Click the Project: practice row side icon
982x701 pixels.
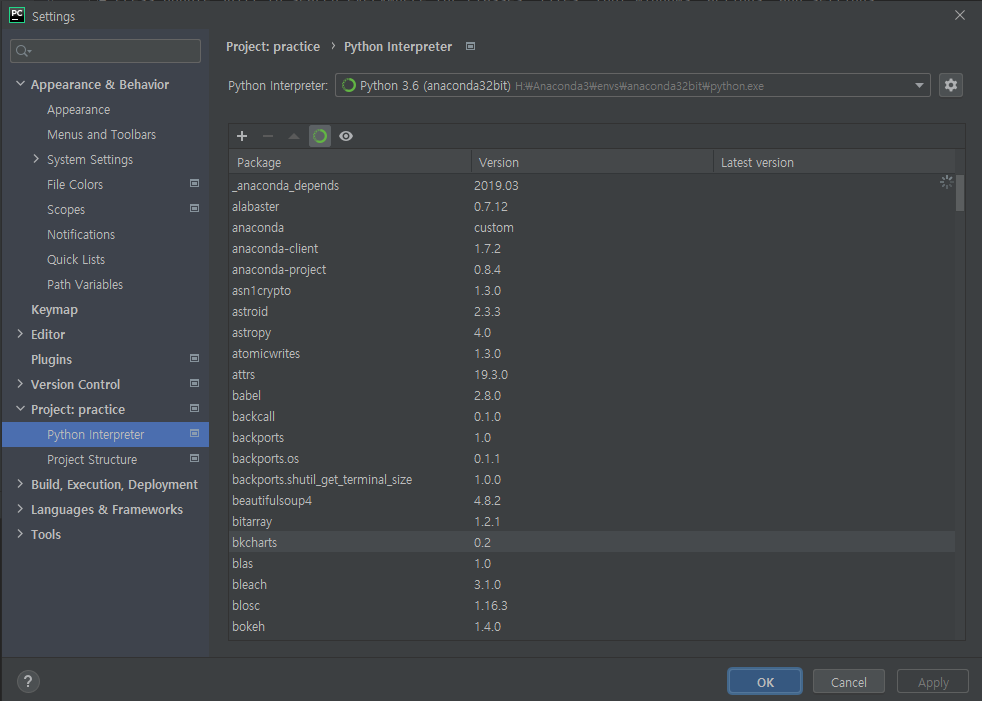pyautogui.click(x=194, y=408)
